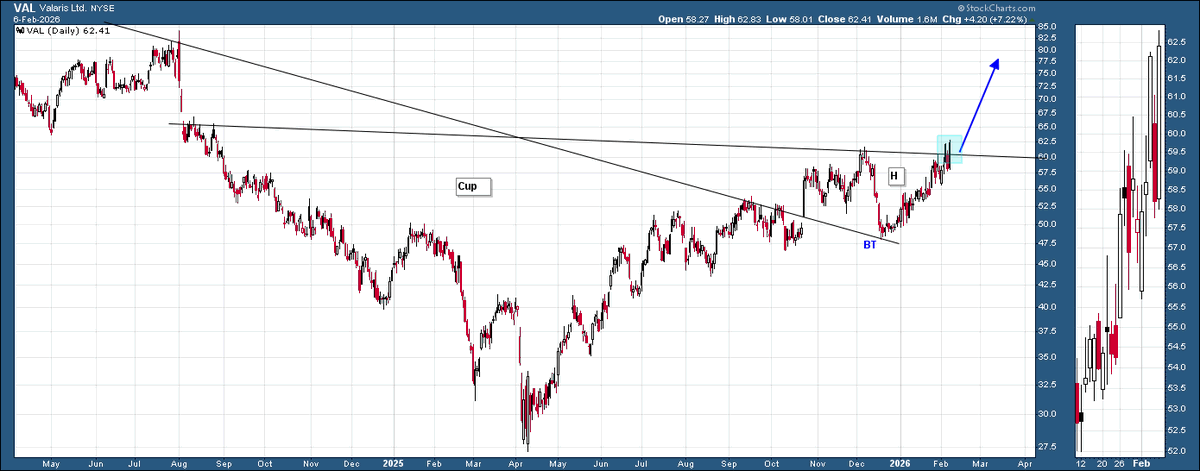1200x471 pixels.
Task: Click the 65.0 price axis label
Action: pyautogui.click(x=1049, y=127)
